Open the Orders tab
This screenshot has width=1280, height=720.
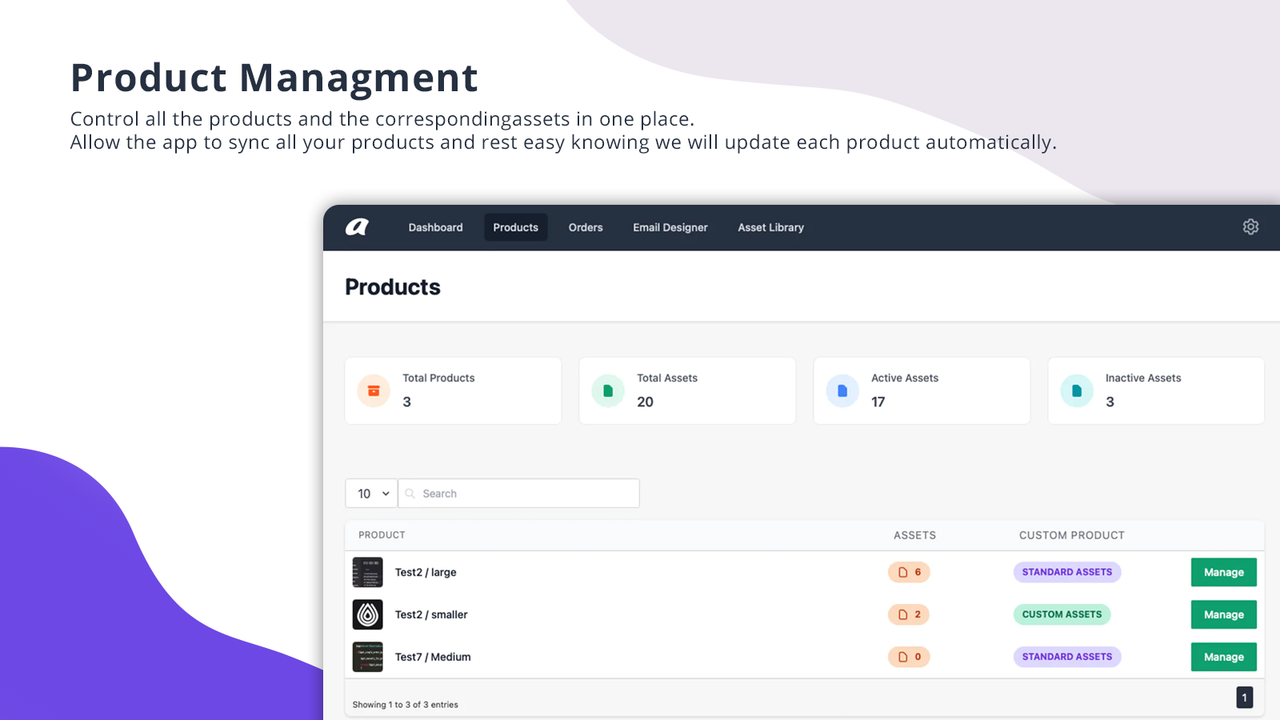(585, 228)
